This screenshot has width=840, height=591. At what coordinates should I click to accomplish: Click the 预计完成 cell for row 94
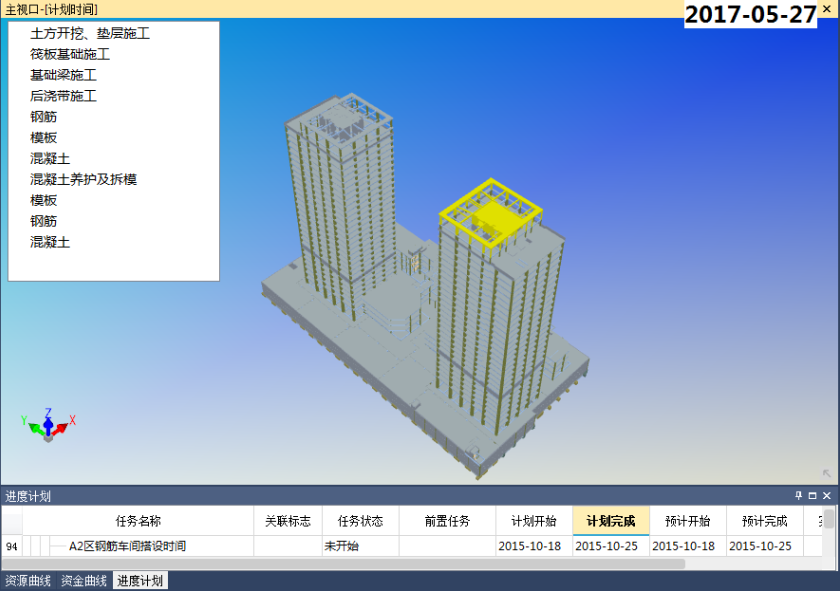(764, 546)
